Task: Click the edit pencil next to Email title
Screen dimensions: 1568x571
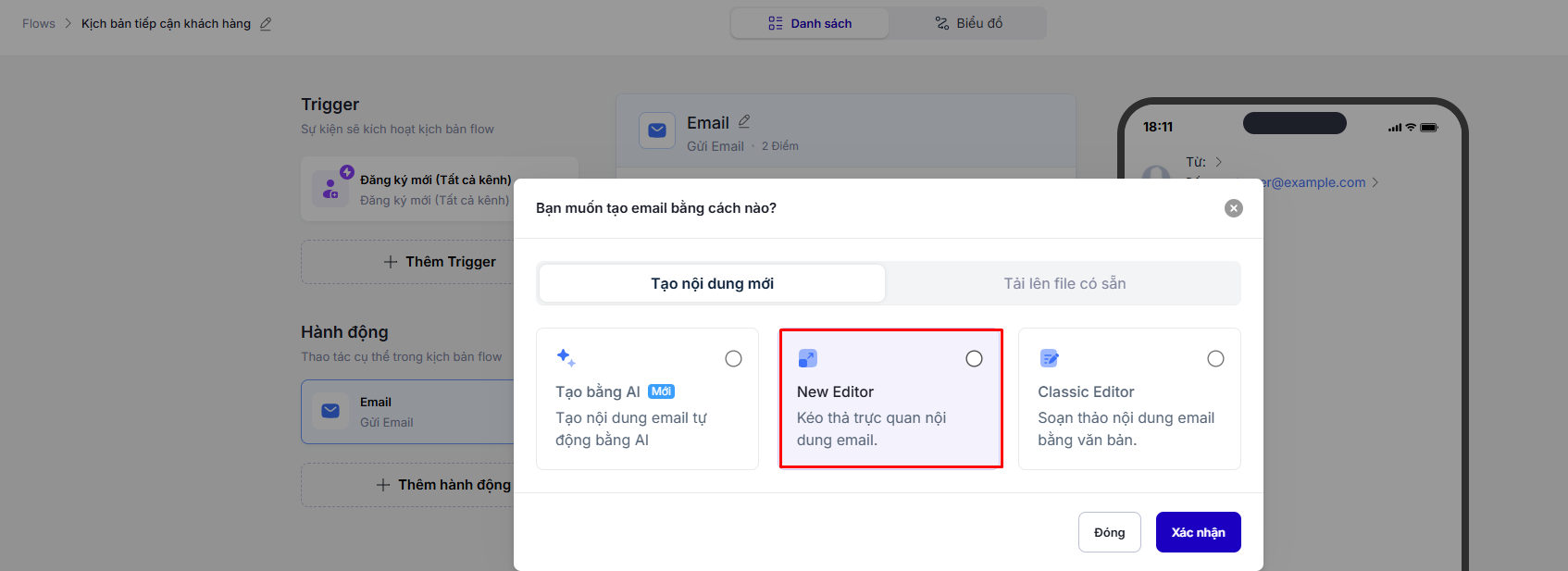Action: pyautogui.click(x=744, y=121)
